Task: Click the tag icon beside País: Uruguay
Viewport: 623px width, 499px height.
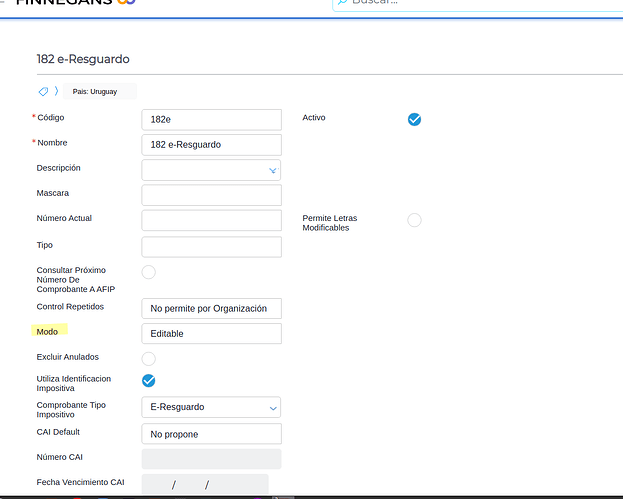Action: (43, 91)
